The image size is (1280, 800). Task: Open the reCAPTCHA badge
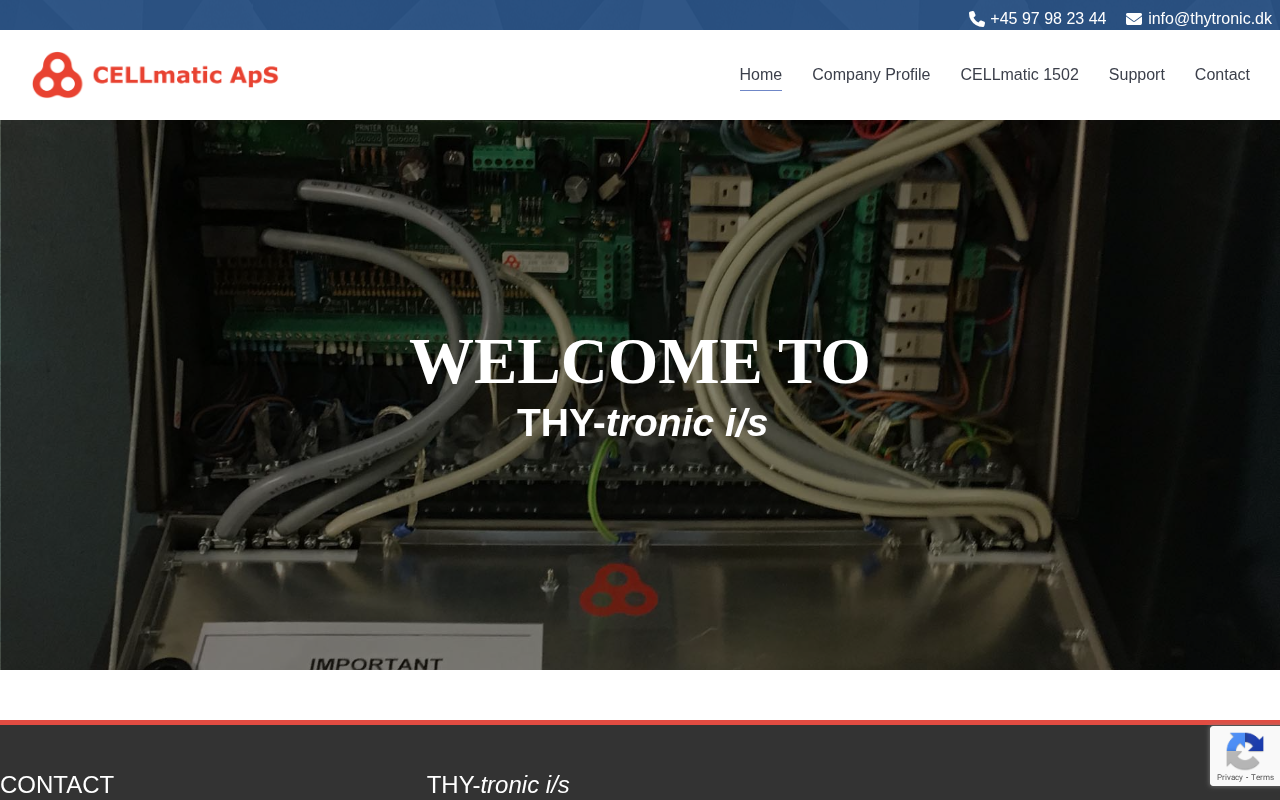[1245, 756]
